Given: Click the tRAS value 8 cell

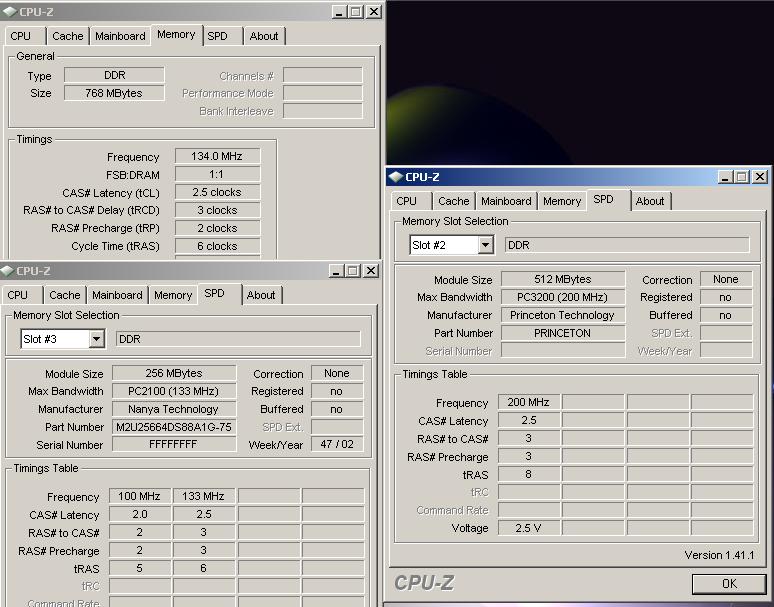Looking at the screenshot, I should pos(529,474).
